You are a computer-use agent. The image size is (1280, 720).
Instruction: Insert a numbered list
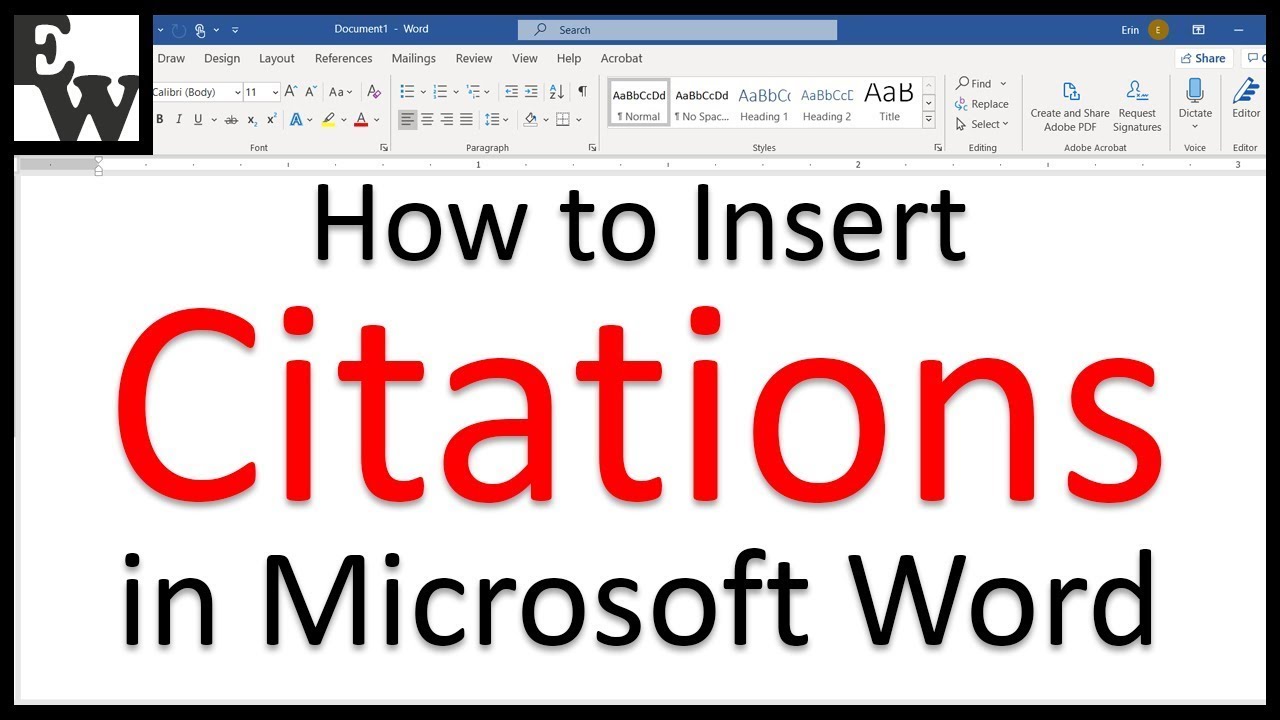click(x=441, y=91)
